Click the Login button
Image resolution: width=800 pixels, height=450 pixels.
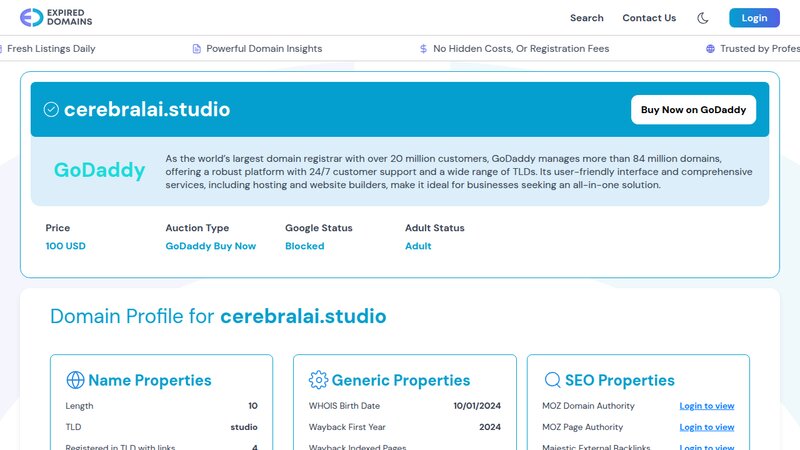tap(754, 18)
